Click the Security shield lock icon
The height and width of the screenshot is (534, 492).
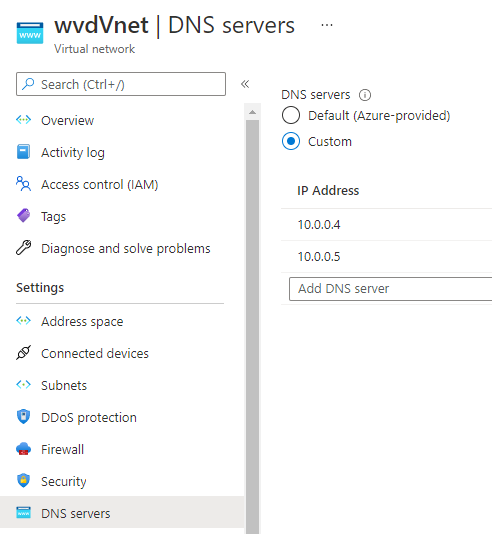click(23, 481)
